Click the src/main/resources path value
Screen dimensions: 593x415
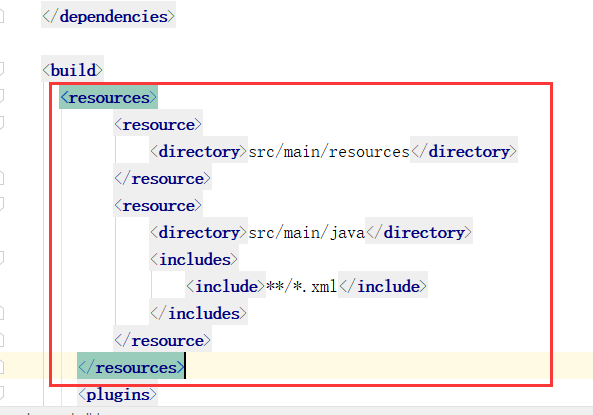tap(329, 152)
